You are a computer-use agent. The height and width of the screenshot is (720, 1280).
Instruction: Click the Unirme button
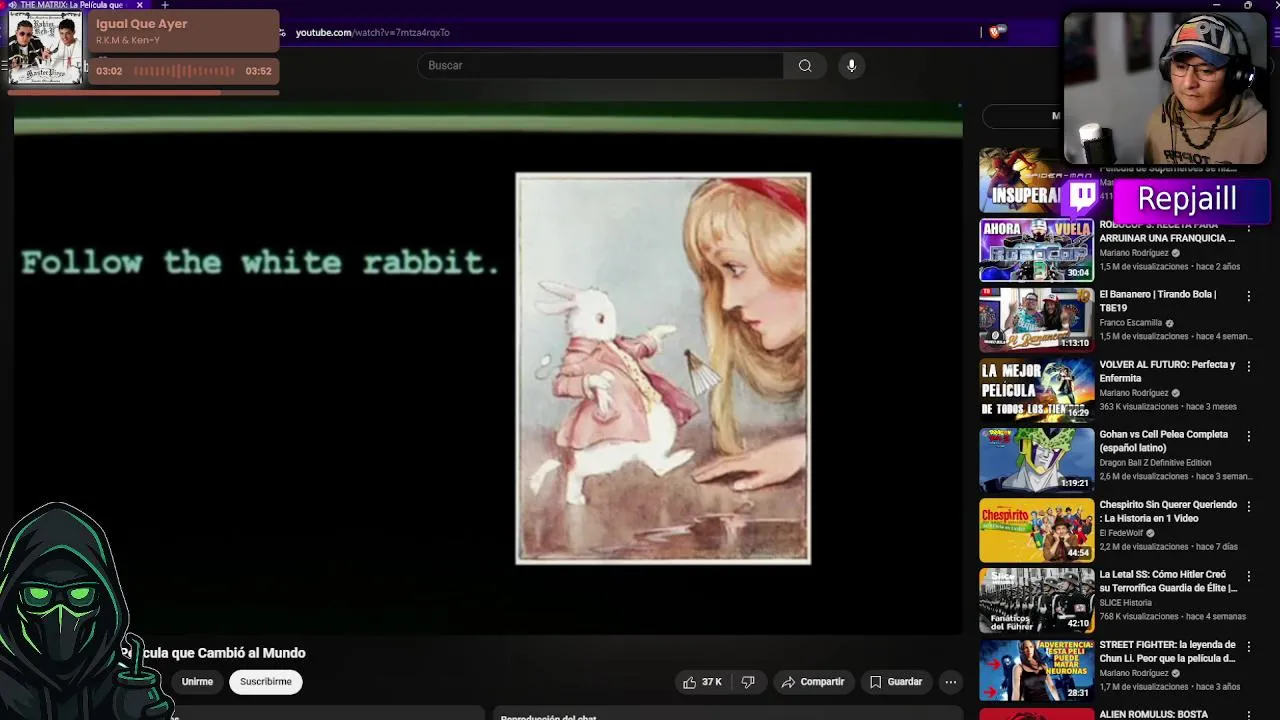pos(197,682)
